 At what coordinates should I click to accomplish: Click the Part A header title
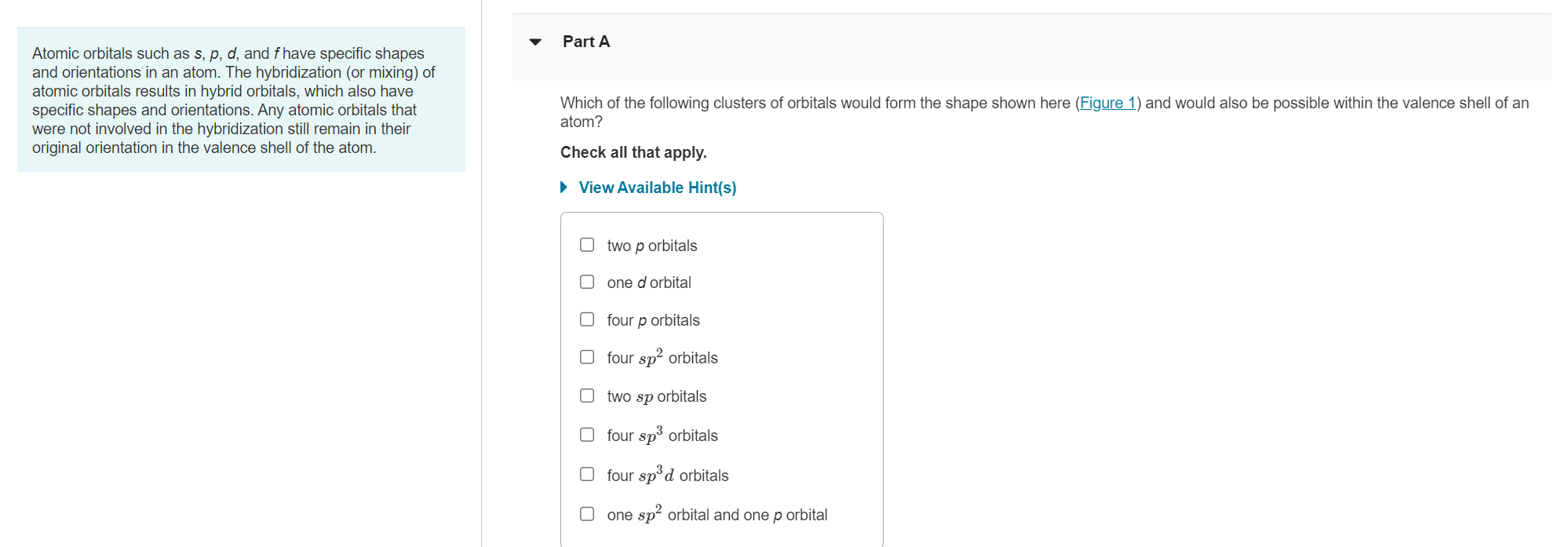click(585, 42)
